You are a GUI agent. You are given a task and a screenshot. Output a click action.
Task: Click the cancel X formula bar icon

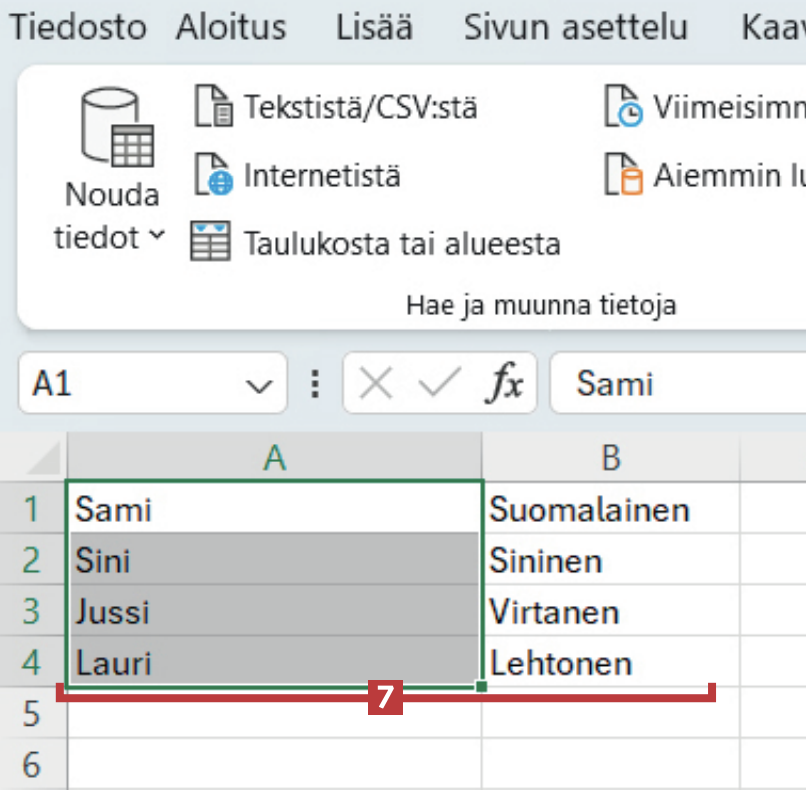pyautogui.click(x=375, y=384)
